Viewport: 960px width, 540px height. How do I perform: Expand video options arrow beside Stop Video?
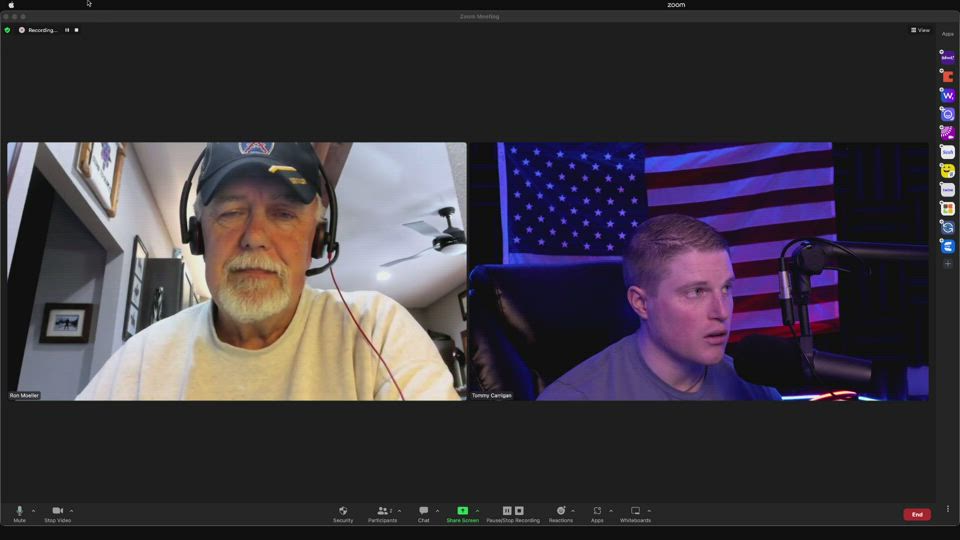click(x=71, y=511)
